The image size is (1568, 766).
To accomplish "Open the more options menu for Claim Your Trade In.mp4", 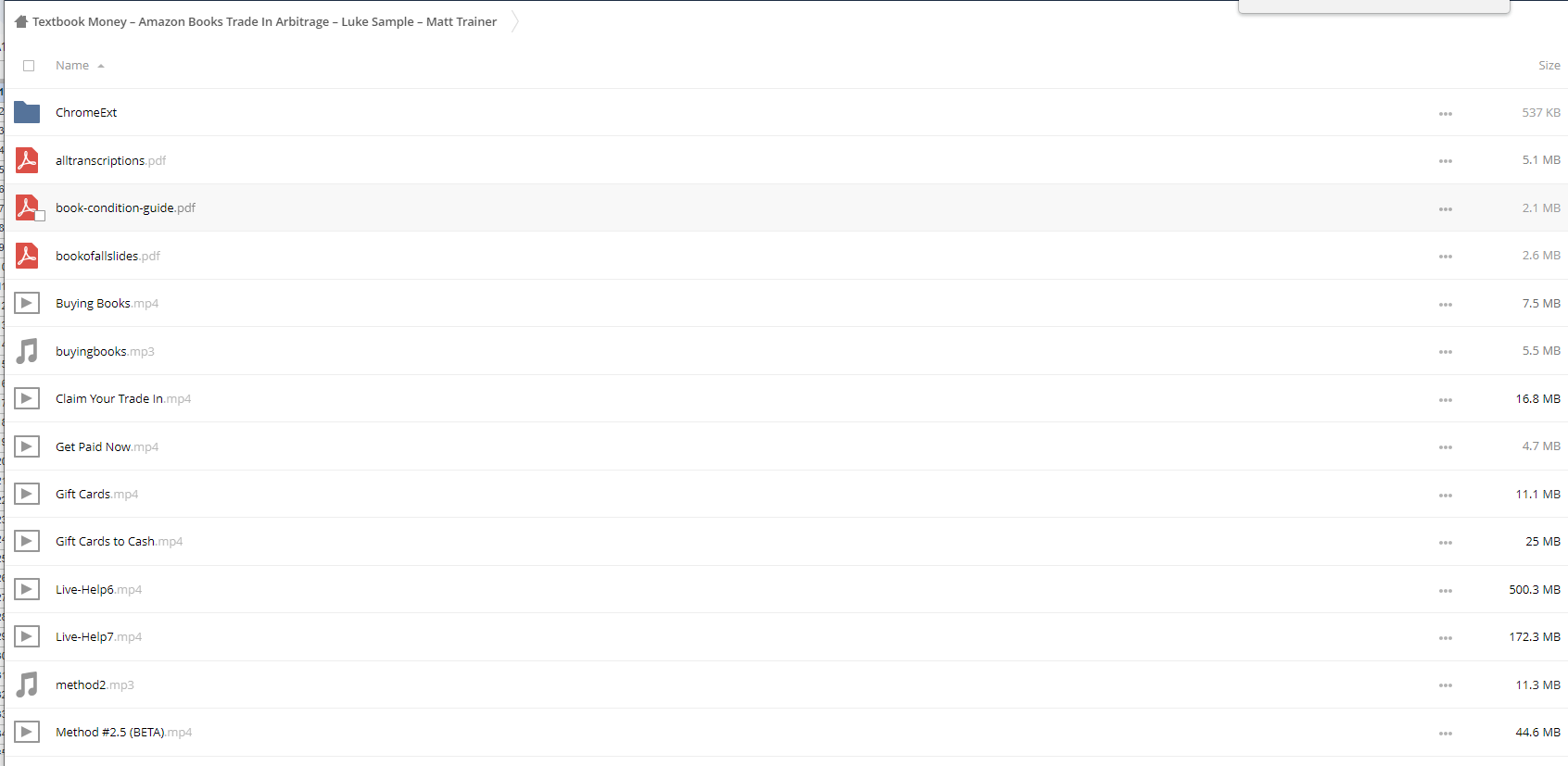I will coord(1445,400).
